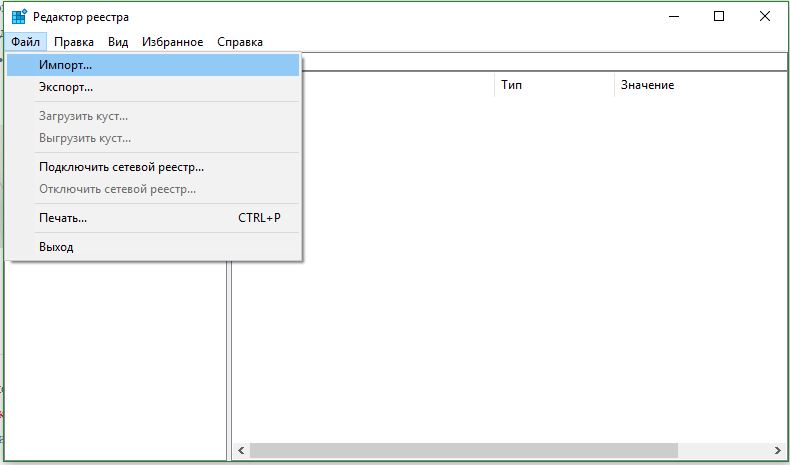Choose Выход to quit the editor
This screenshot has height=465, width=790.
[153, 247]
